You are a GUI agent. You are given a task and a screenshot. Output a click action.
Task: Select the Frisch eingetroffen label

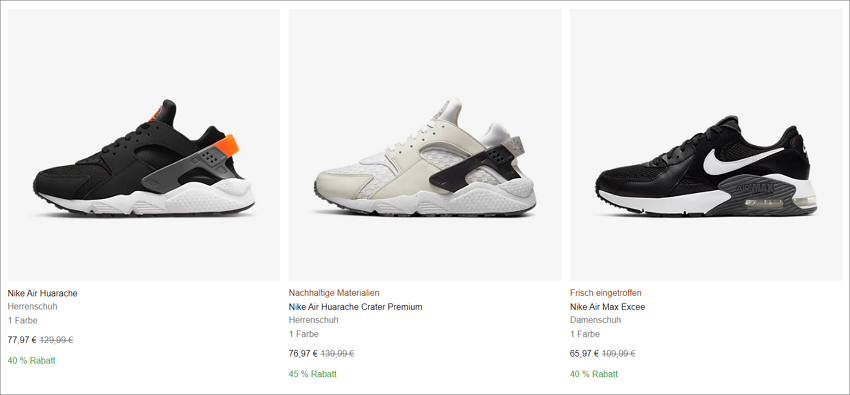605,293
